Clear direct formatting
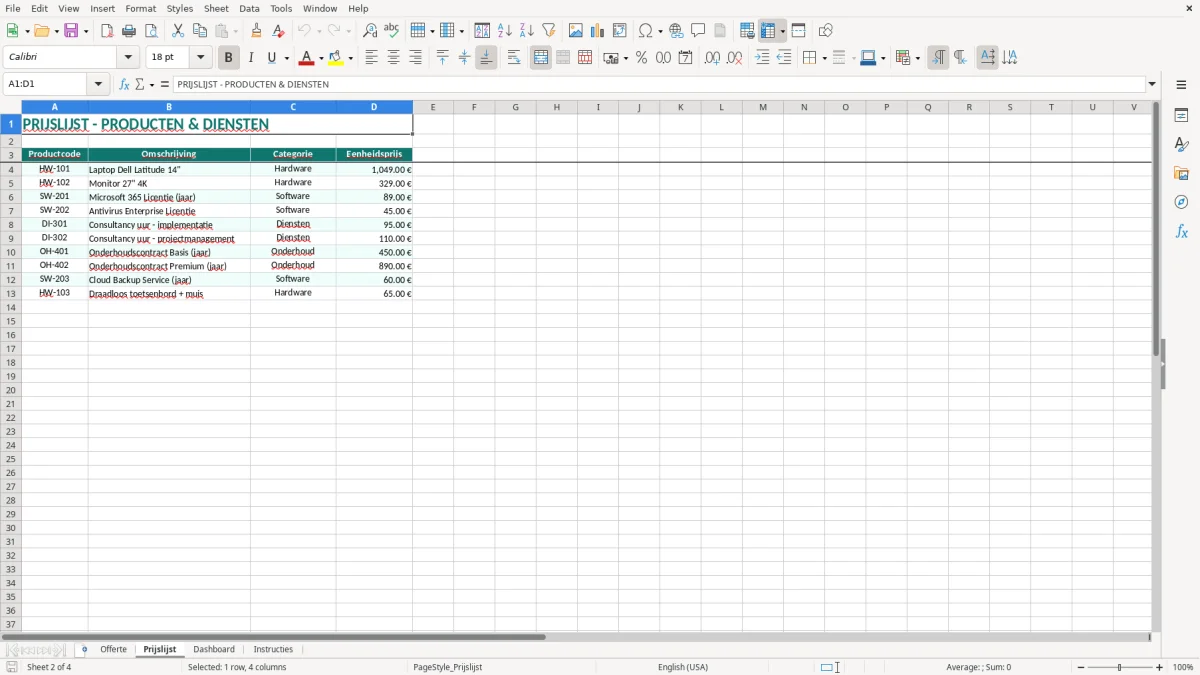The image size is (1200, 675). coord(279,31)
